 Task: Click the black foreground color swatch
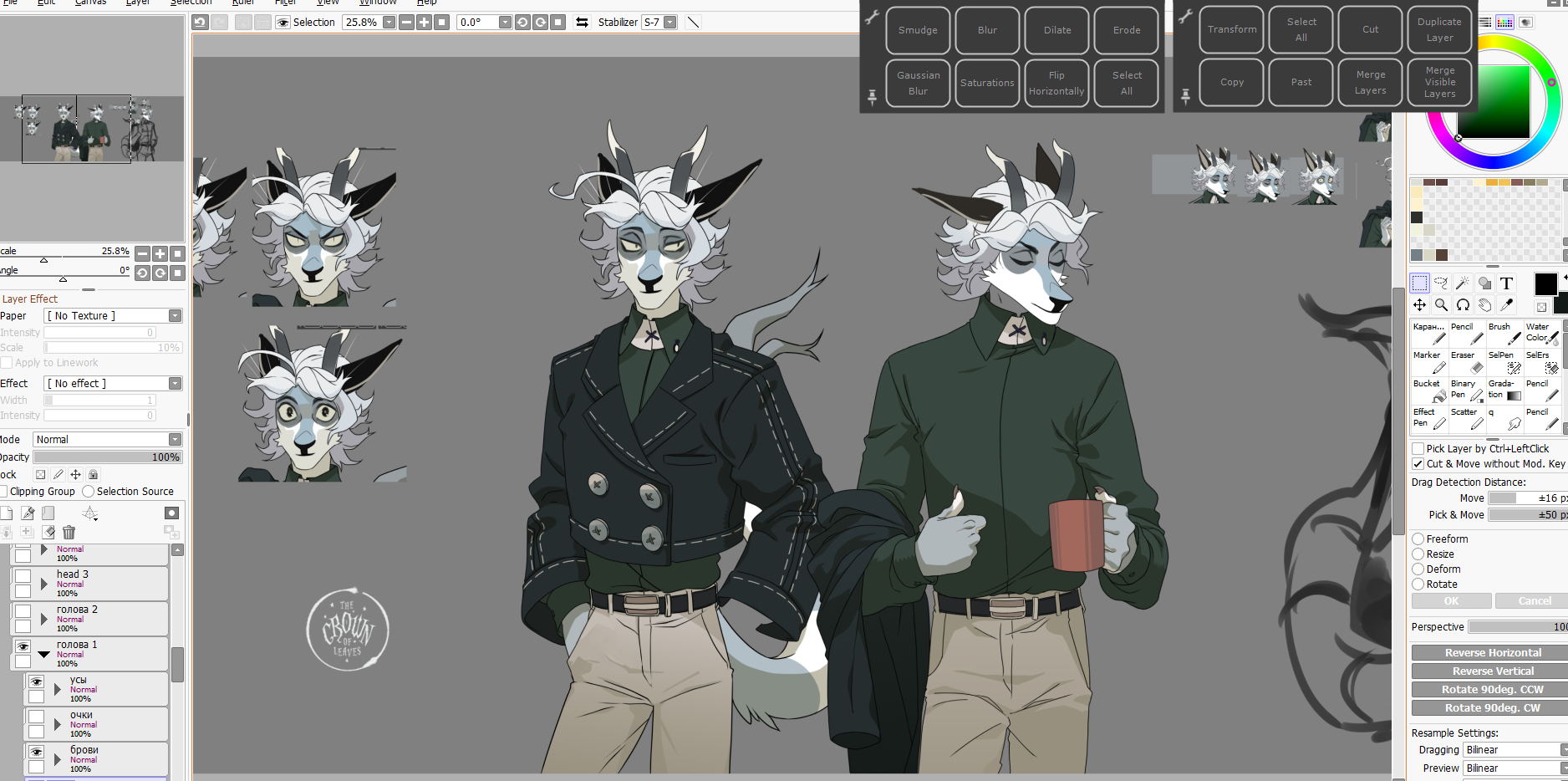(1545, 284)
